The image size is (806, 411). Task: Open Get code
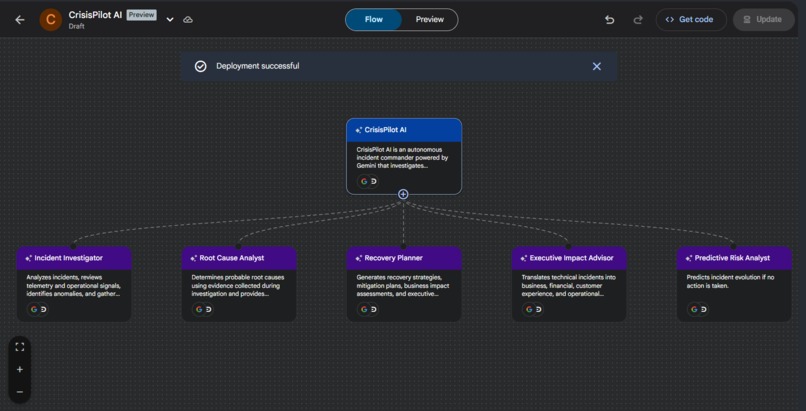pyautogui.click(x=691, y=20)
